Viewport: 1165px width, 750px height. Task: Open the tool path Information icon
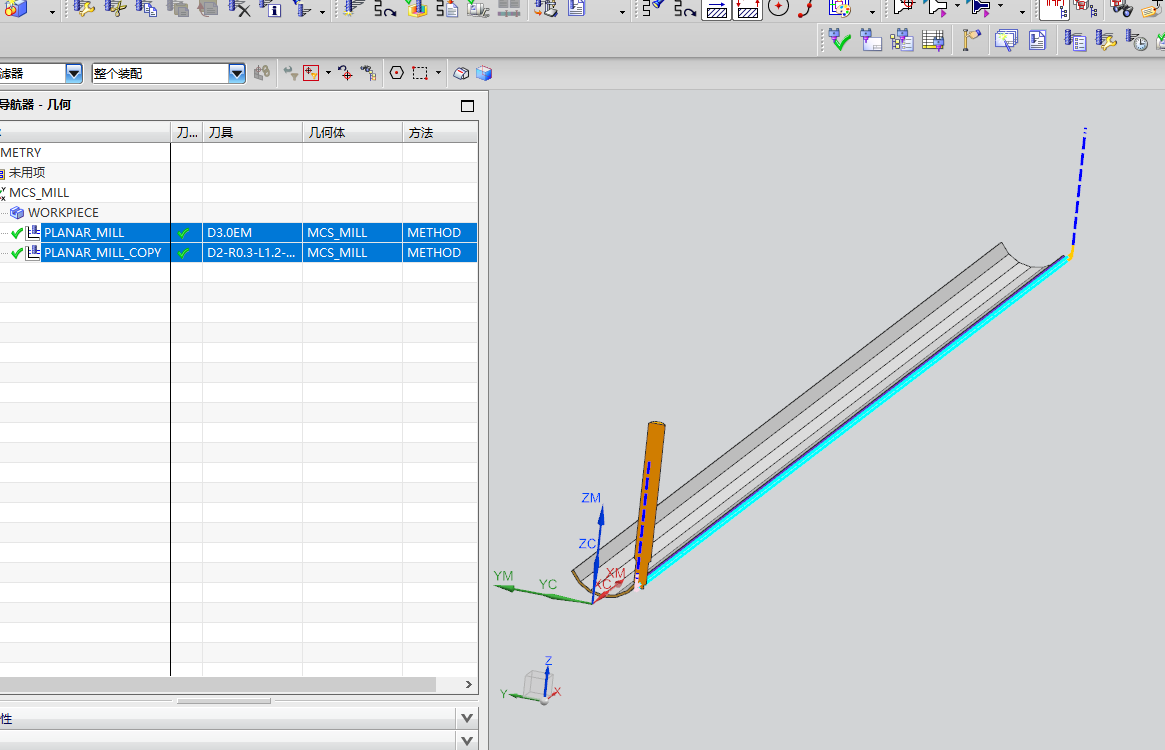point(271,9)
